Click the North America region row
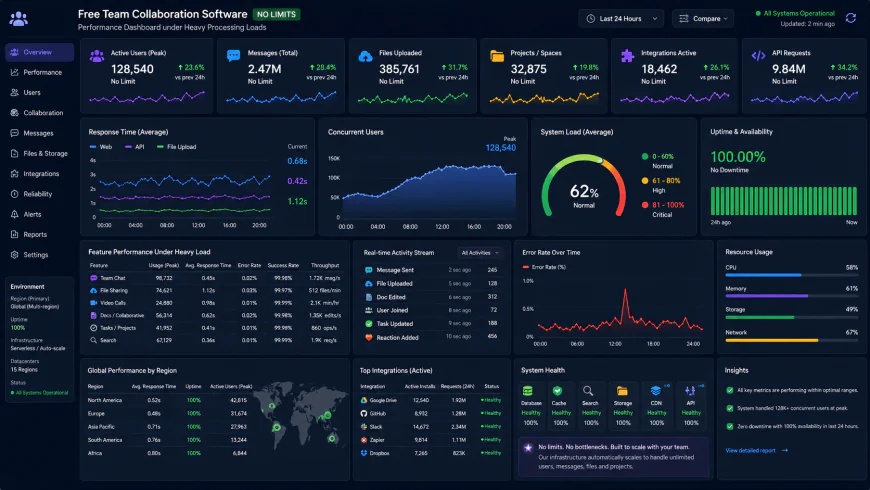The image size is (870, 490). (169, 400)
